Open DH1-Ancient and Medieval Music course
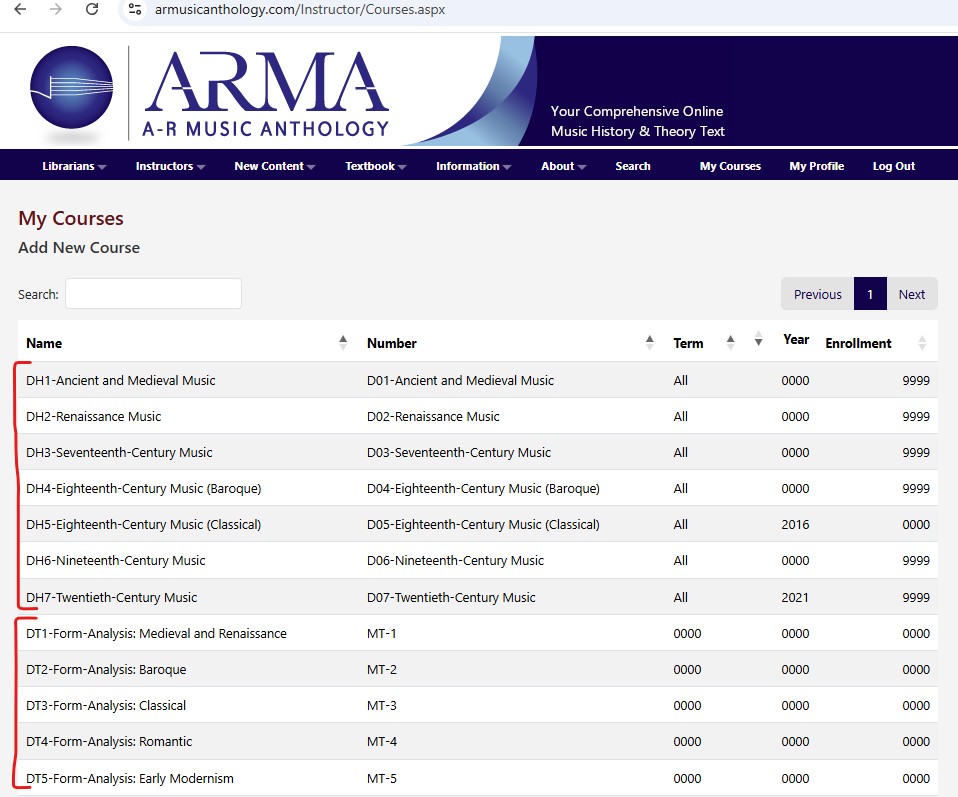Image resolution: width=958 pixels, height=797 pixels. pos(121,380)
